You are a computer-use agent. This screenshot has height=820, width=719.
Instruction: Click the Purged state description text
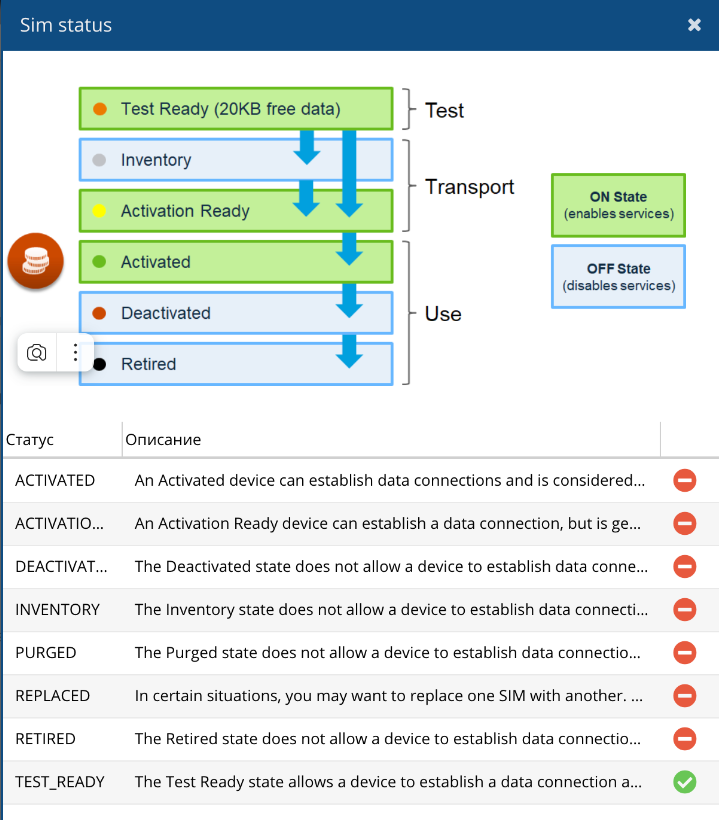(390, 652)
